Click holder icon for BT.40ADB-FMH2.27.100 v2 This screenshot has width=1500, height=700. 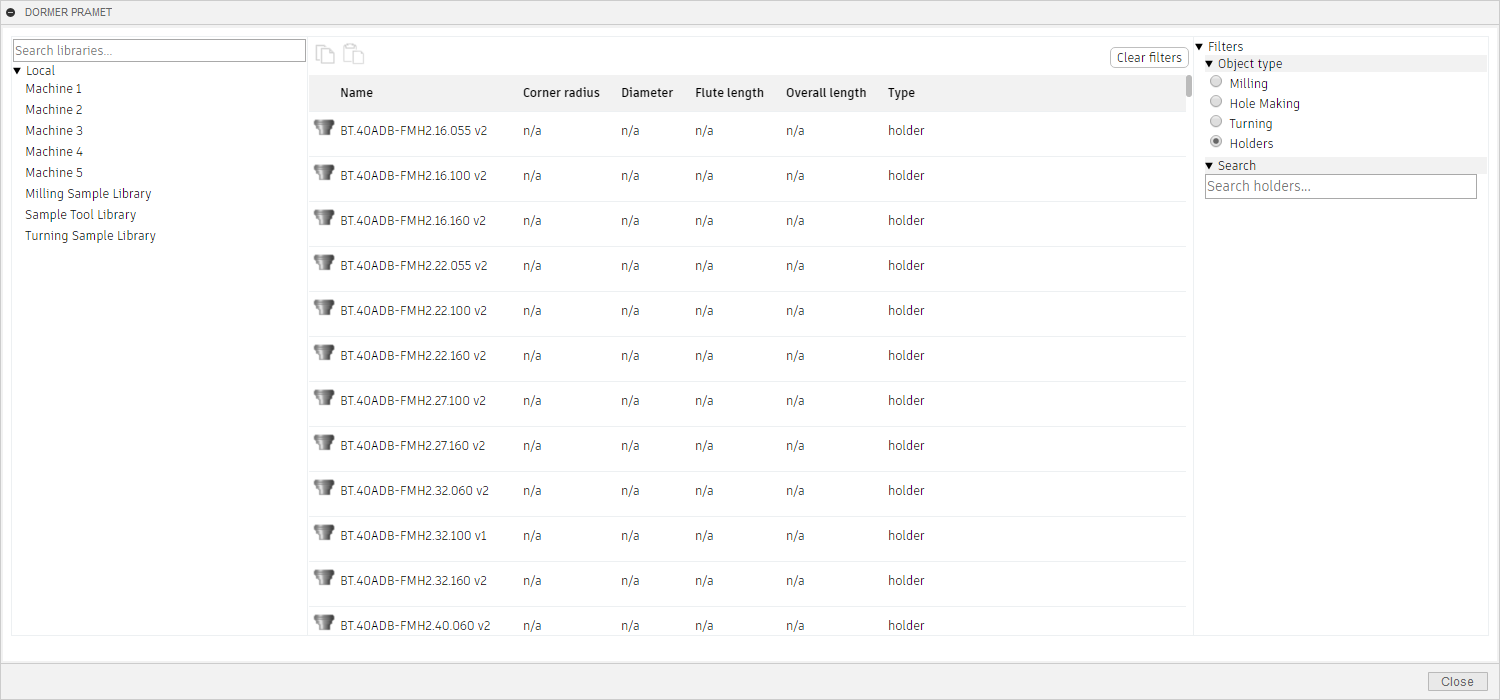click(323, 397)
